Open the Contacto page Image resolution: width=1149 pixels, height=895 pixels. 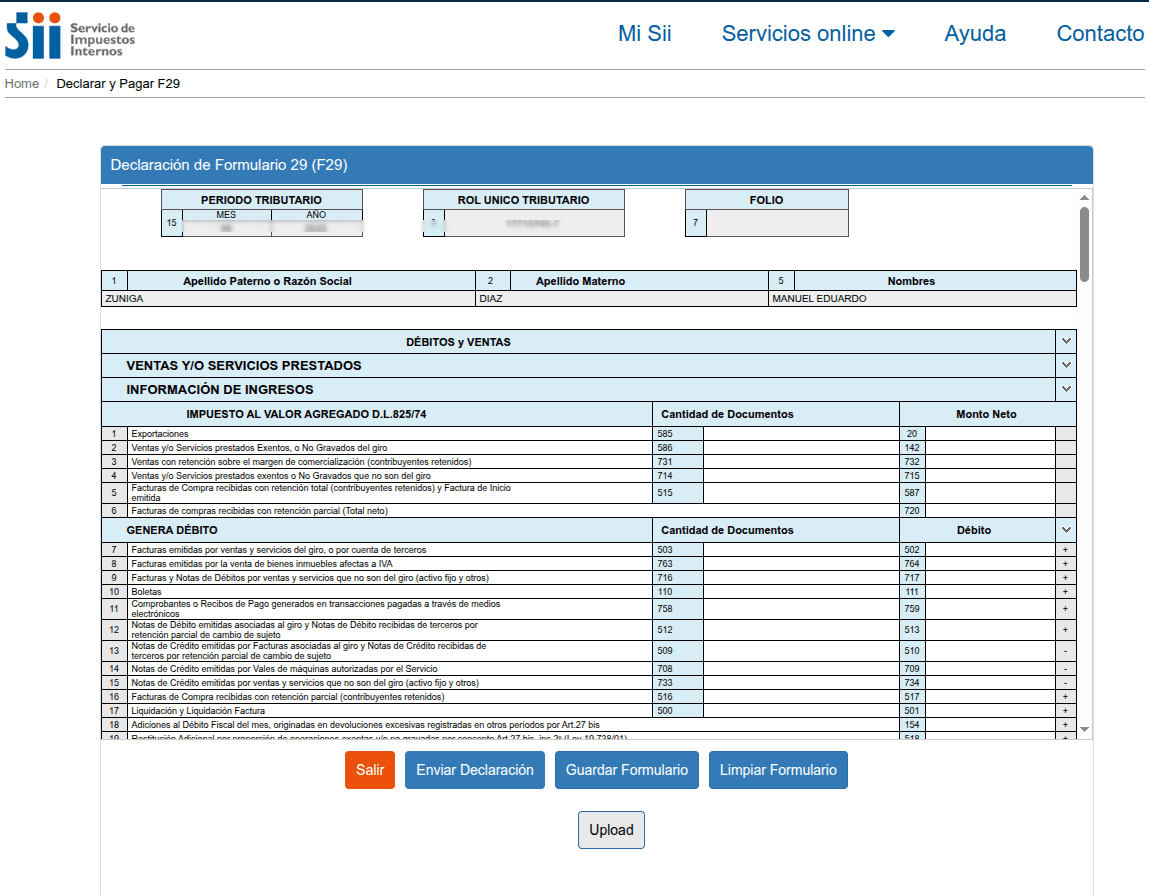1100,34
